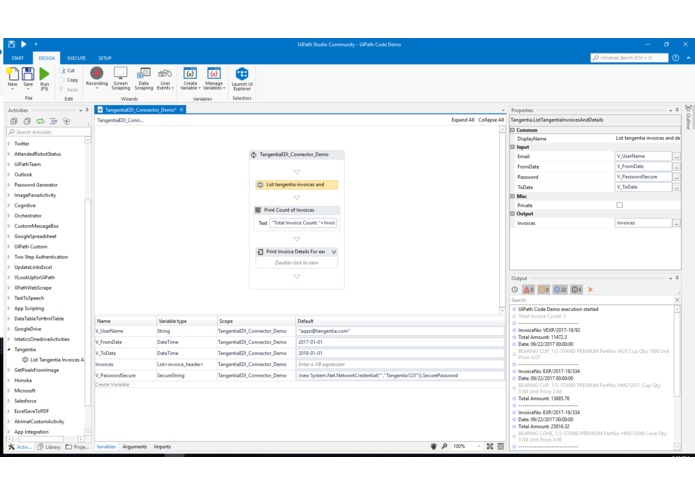695x494 pixels.
Task: Toggle timestamps clock icon in Output panel
Action: (x=515, y=289)
